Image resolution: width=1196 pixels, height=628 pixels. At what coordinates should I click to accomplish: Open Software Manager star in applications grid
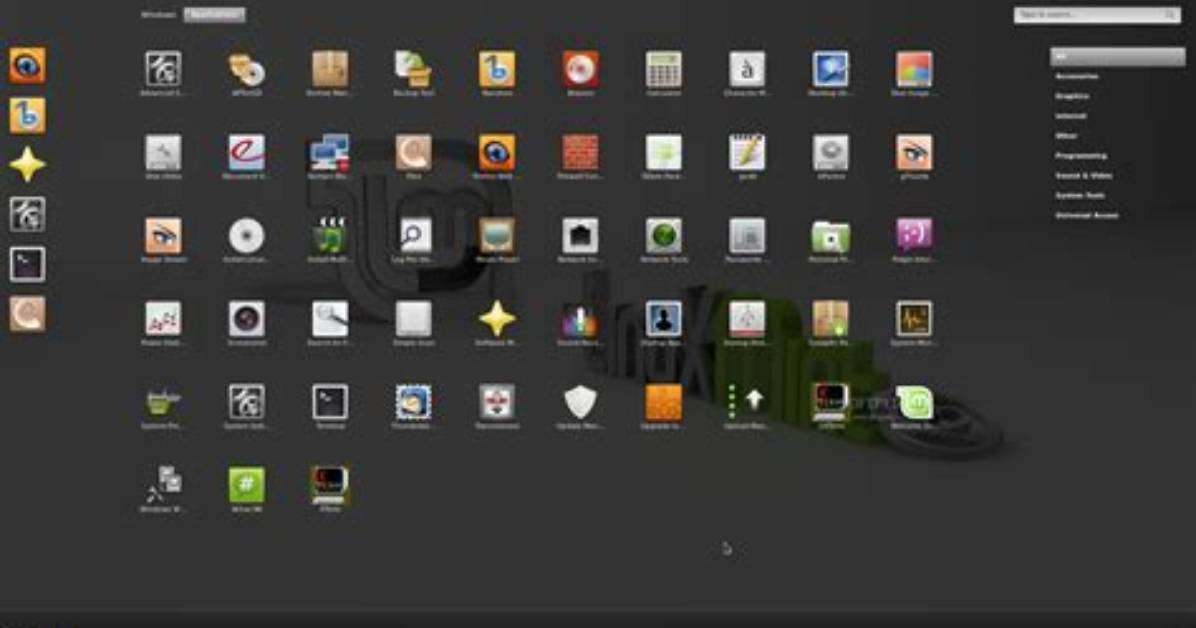[x=497, y=319]
